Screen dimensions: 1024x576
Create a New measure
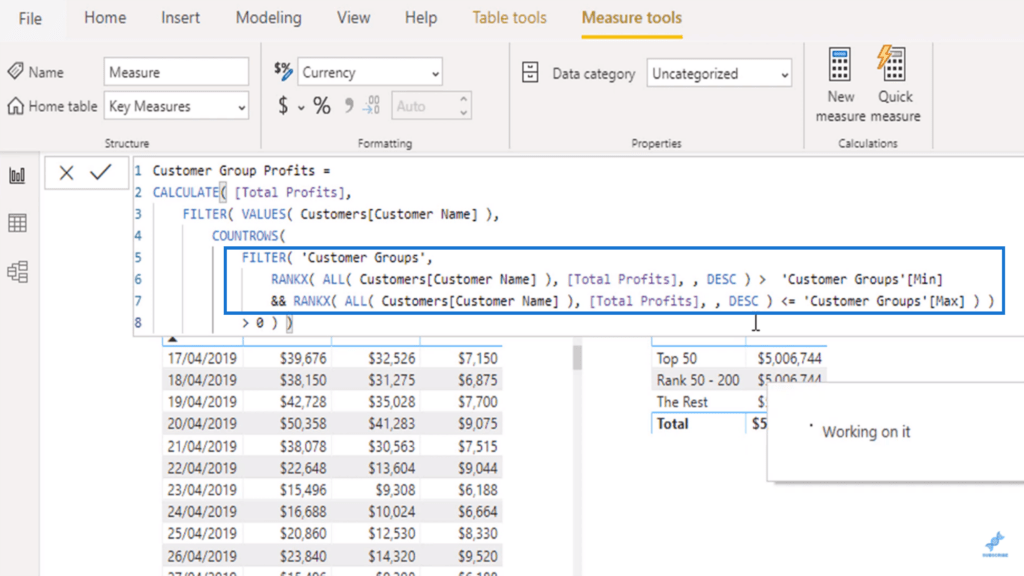[840, 85]
